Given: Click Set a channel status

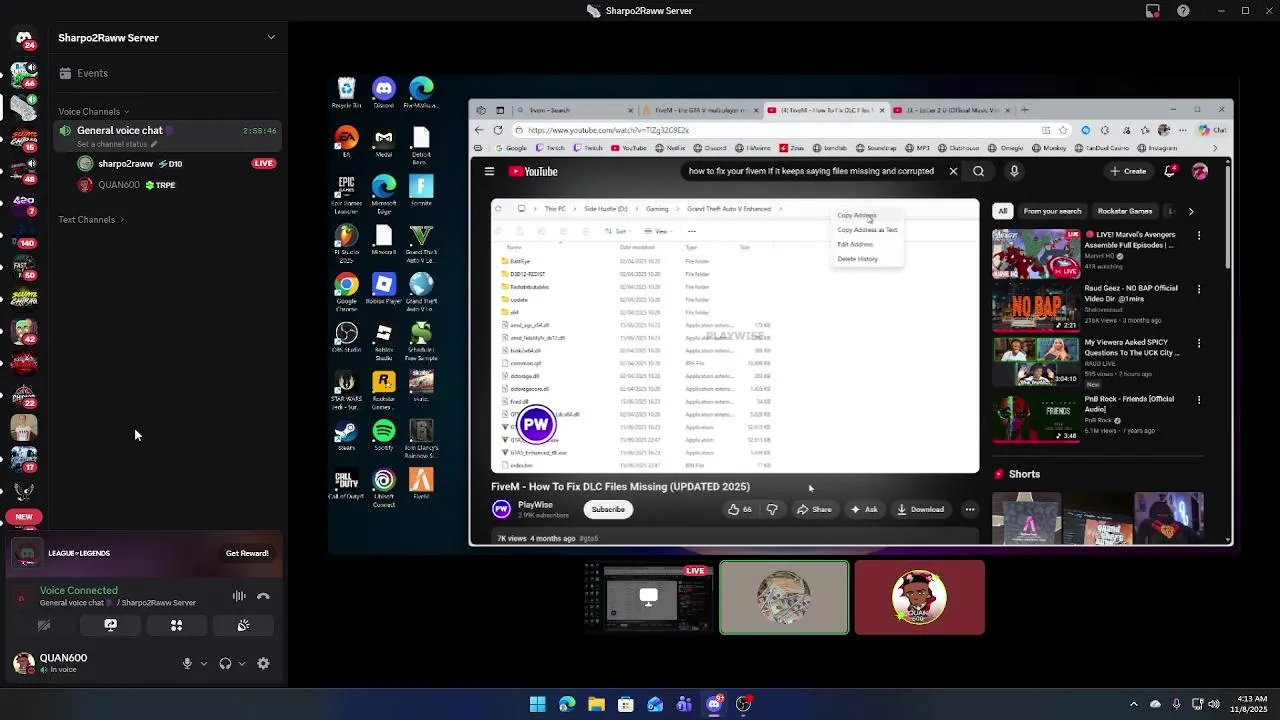Looking at the screenshot, I should click(116, 144).
